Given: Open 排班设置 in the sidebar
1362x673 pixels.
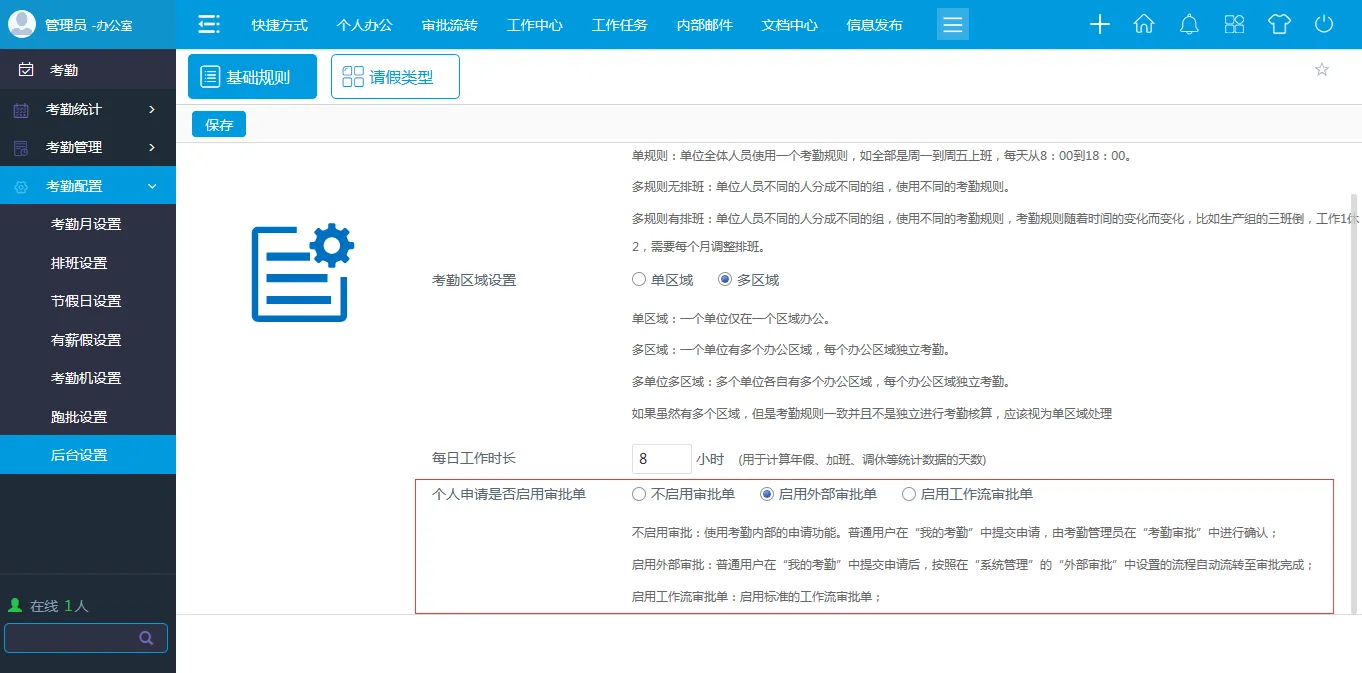Looking at the screenshot, I should point(79,263).
